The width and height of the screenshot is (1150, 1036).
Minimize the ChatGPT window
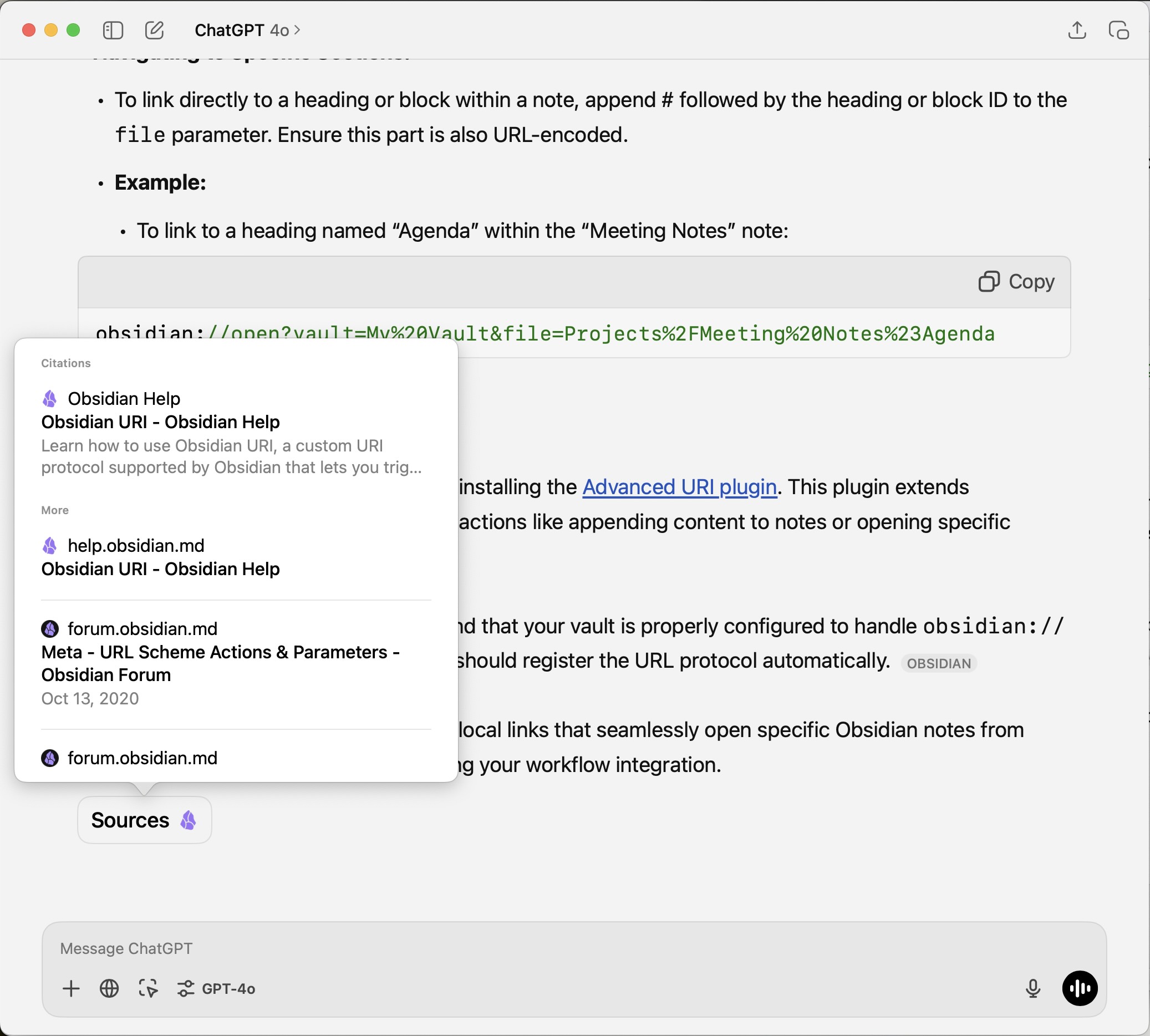[x=51, y=30]
